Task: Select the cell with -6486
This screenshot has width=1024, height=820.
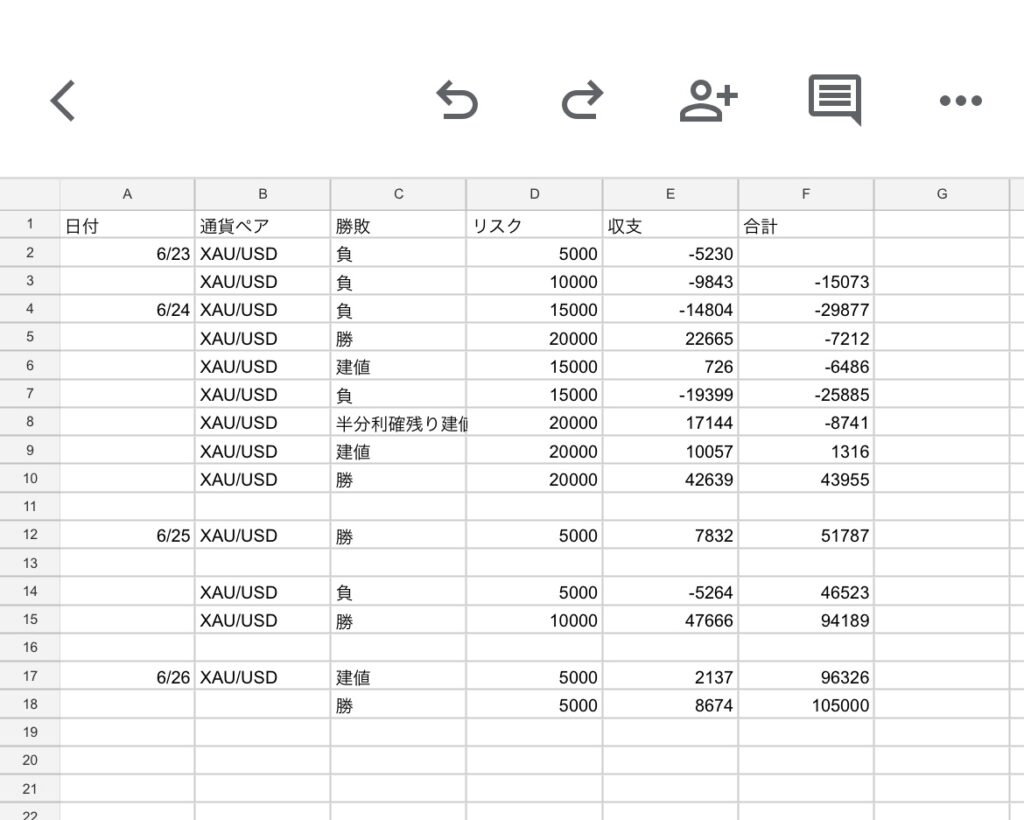Action: click(806, 366)
